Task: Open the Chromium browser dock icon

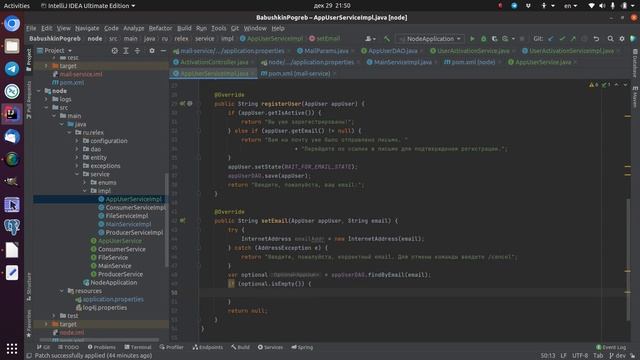Action: 12,24
